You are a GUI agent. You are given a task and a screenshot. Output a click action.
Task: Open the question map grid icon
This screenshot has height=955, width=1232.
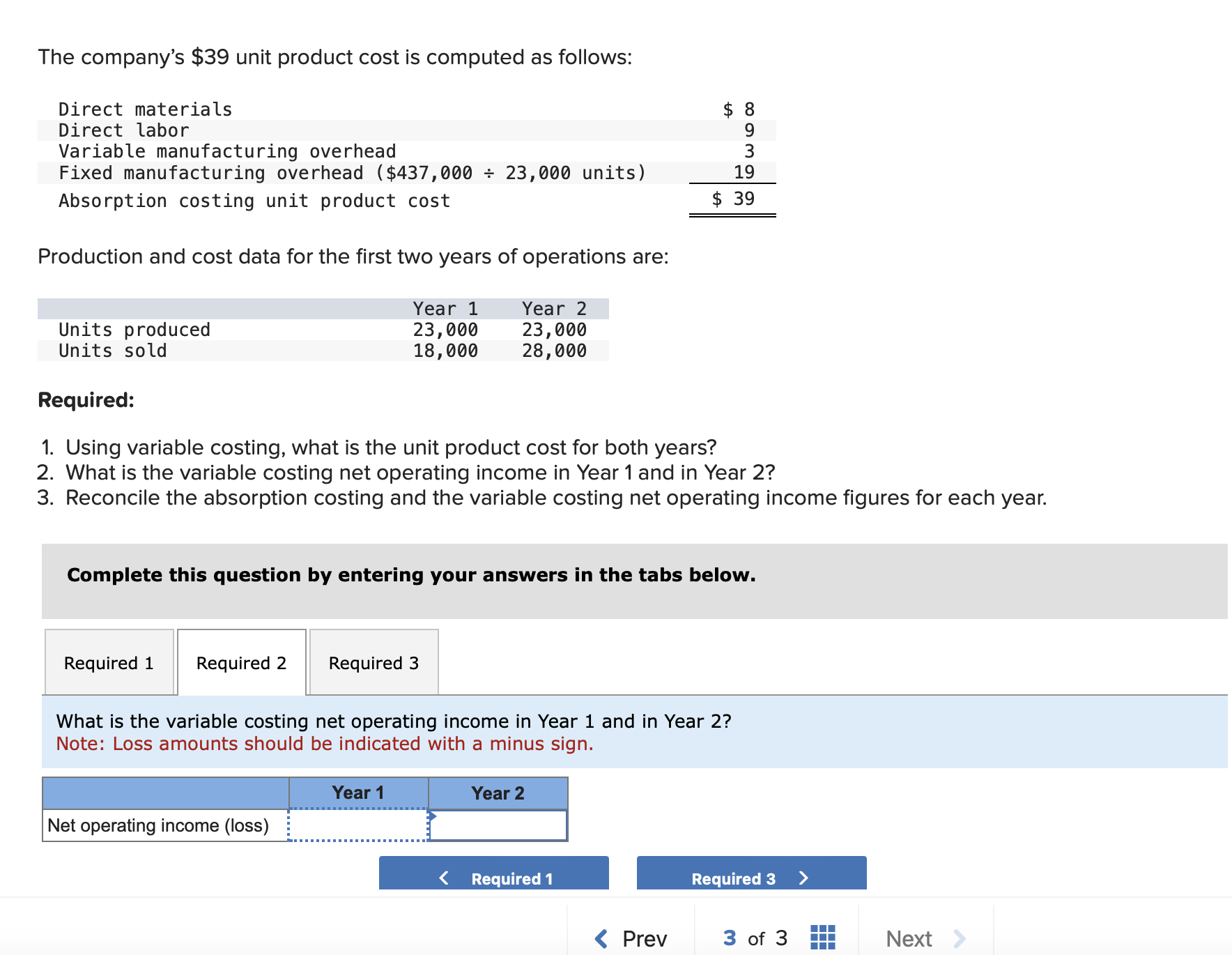coord(822,938)
